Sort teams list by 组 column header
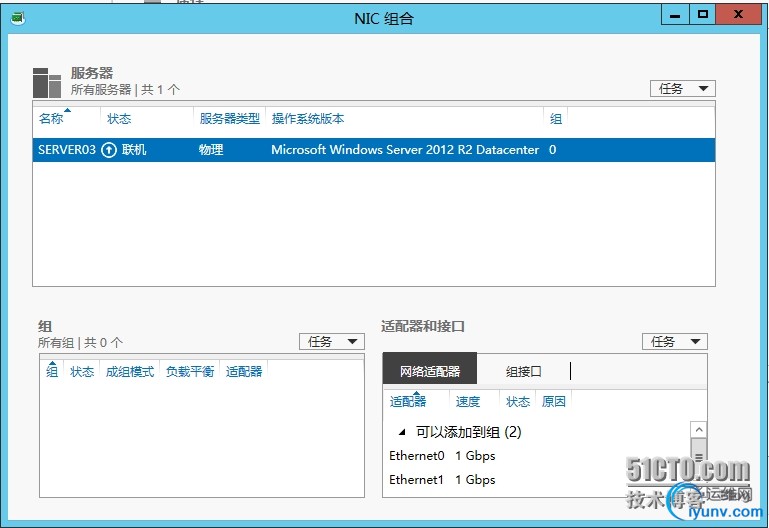The image size is (769, 528). pyautogui.click(x=52, y=372)
